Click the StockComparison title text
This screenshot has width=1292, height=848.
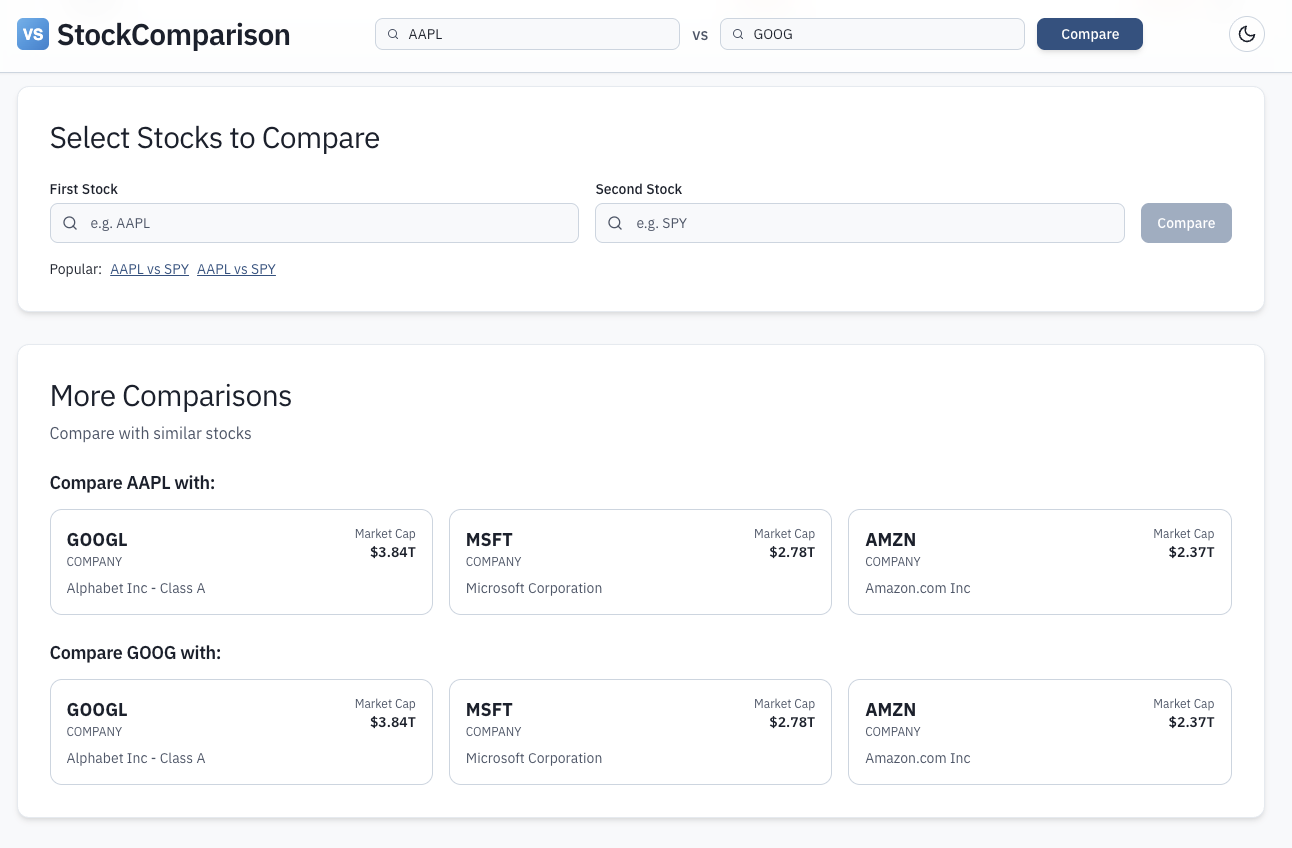click(172, 34)
